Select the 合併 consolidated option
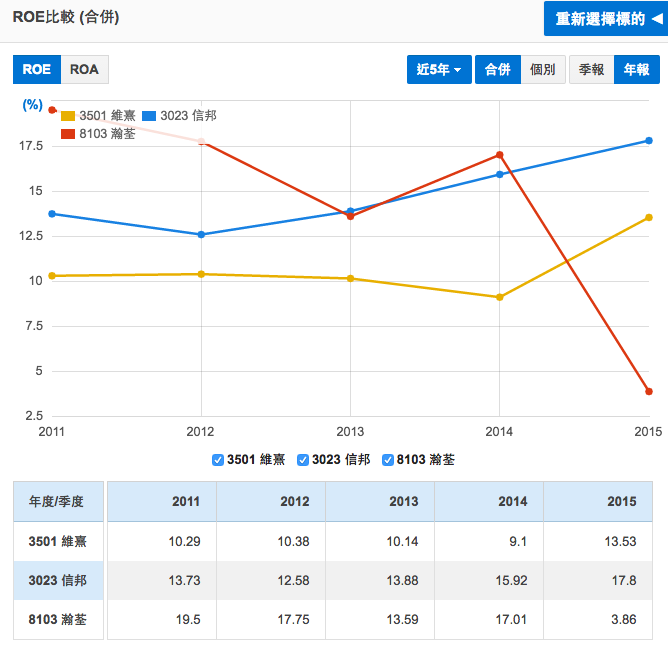668x647 pixels. tap(497, 70)
